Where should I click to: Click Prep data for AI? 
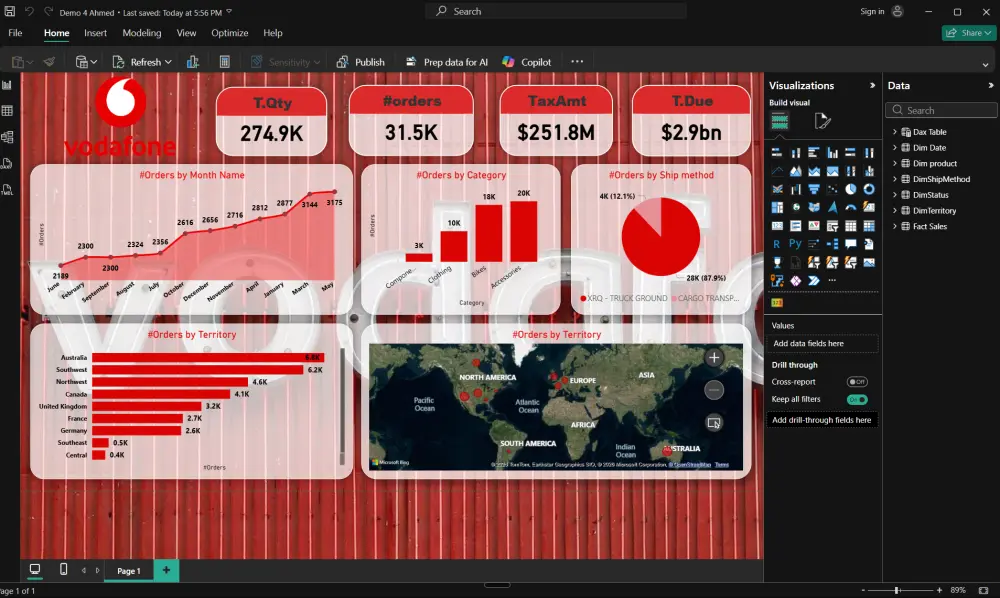[446, 62]
